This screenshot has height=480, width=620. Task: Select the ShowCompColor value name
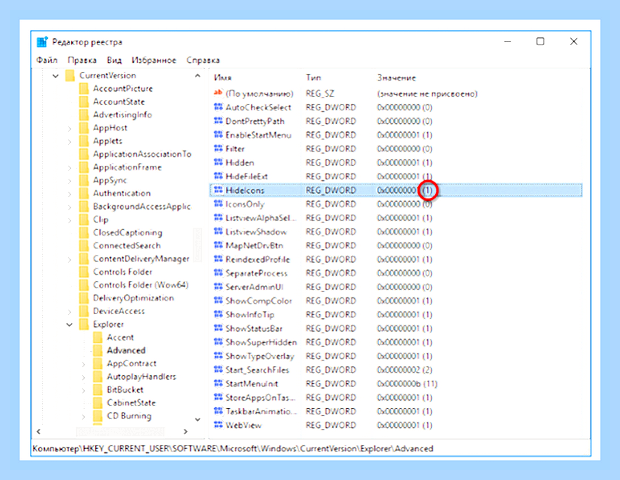pyautogui.click(x=259, y=301)
